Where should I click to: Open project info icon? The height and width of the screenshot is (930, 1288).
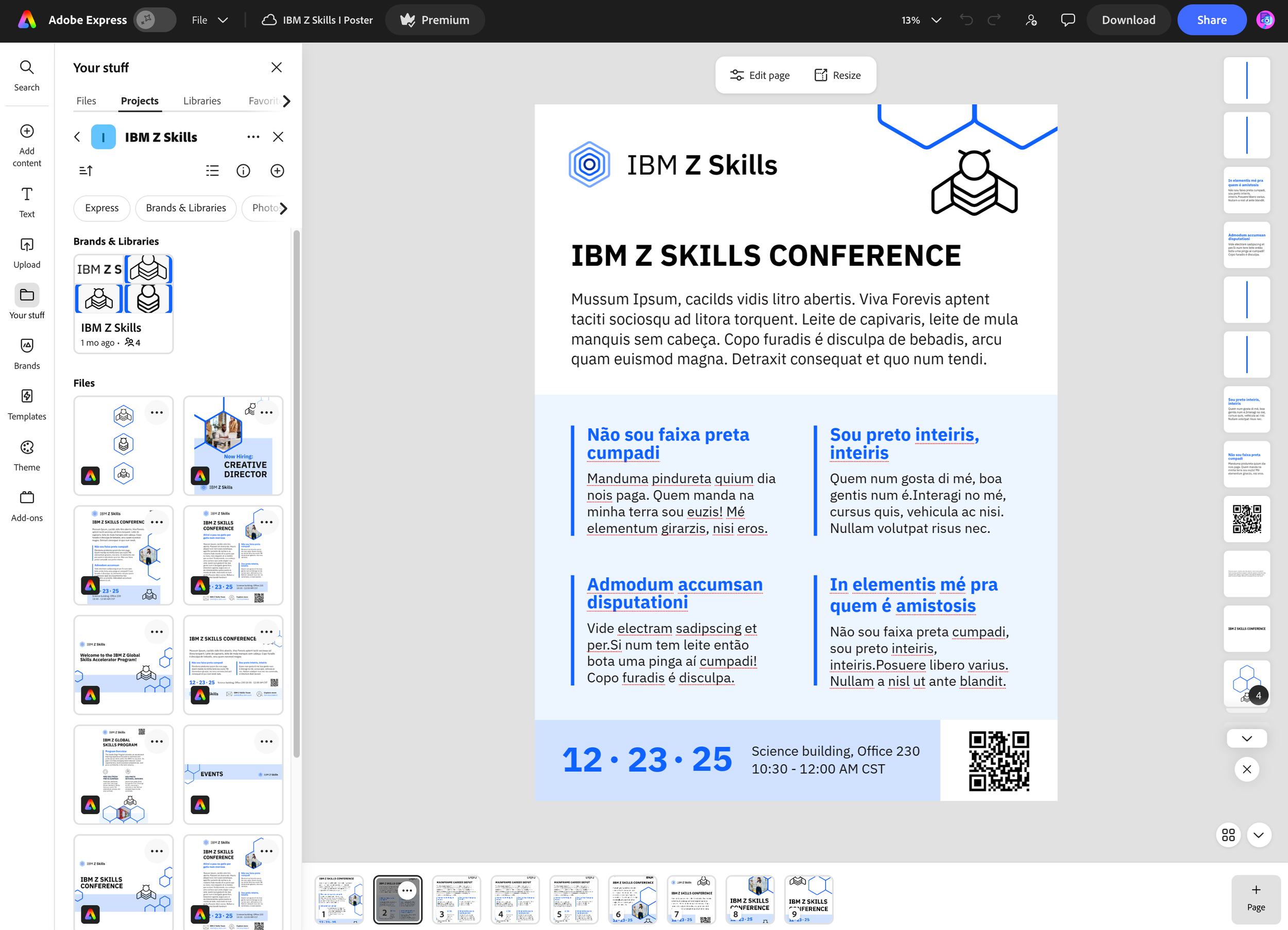coord(243,170)
